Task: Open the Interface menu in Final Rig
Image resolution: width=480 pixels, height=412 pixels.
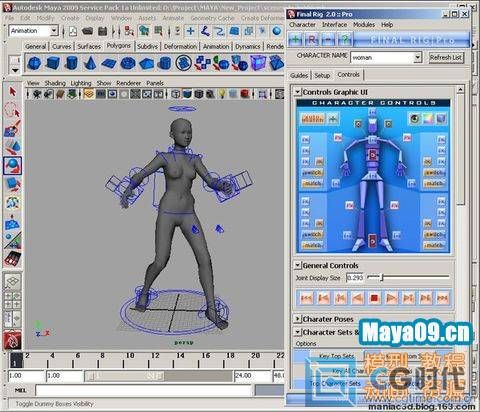Action: [334, 25]
